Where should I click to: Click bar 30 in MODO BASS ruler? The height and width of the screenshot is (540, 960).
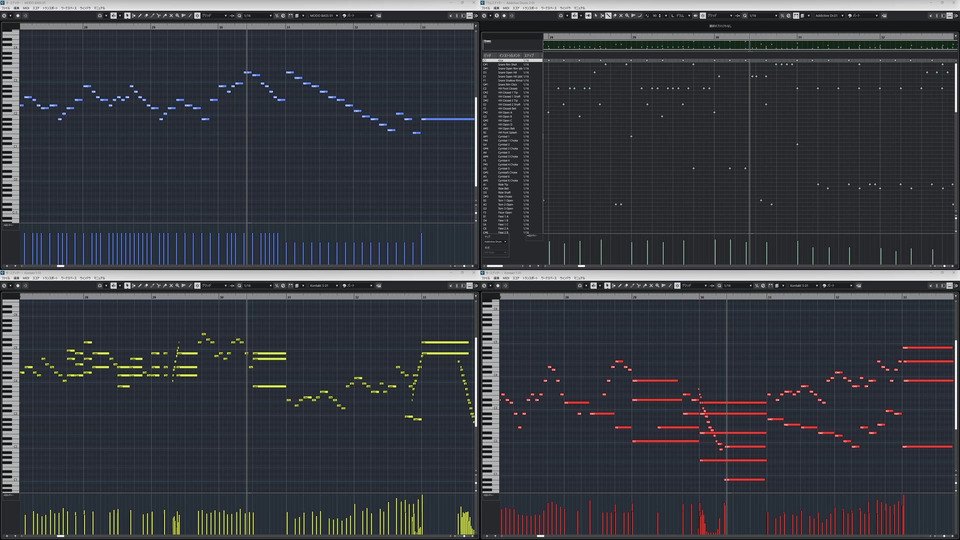(221, 27)
